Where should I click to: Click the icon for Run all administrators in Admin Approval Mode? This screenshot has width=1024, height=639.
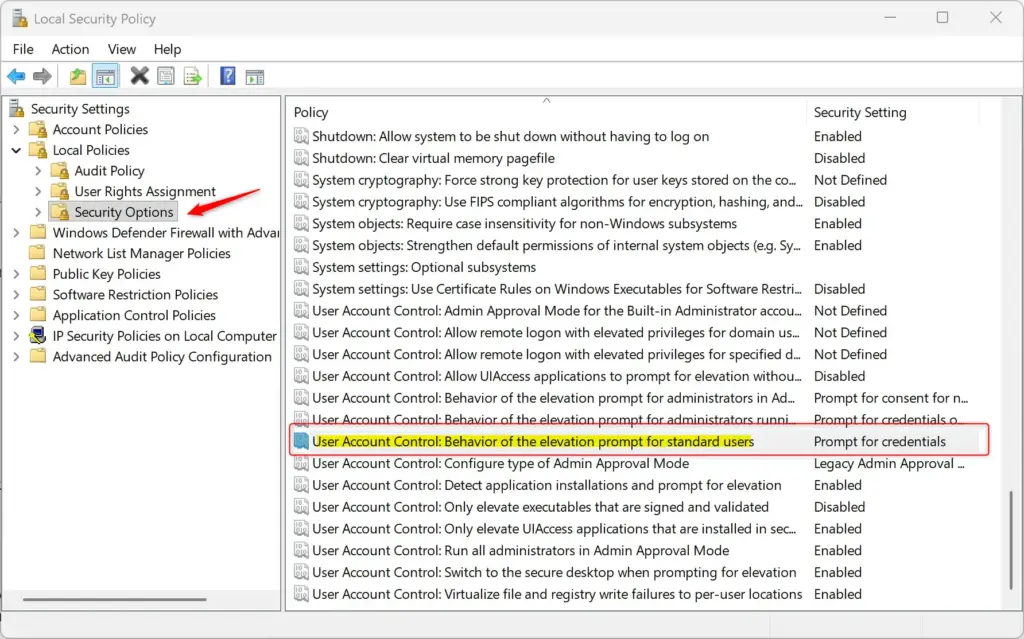tap(301, 550)
